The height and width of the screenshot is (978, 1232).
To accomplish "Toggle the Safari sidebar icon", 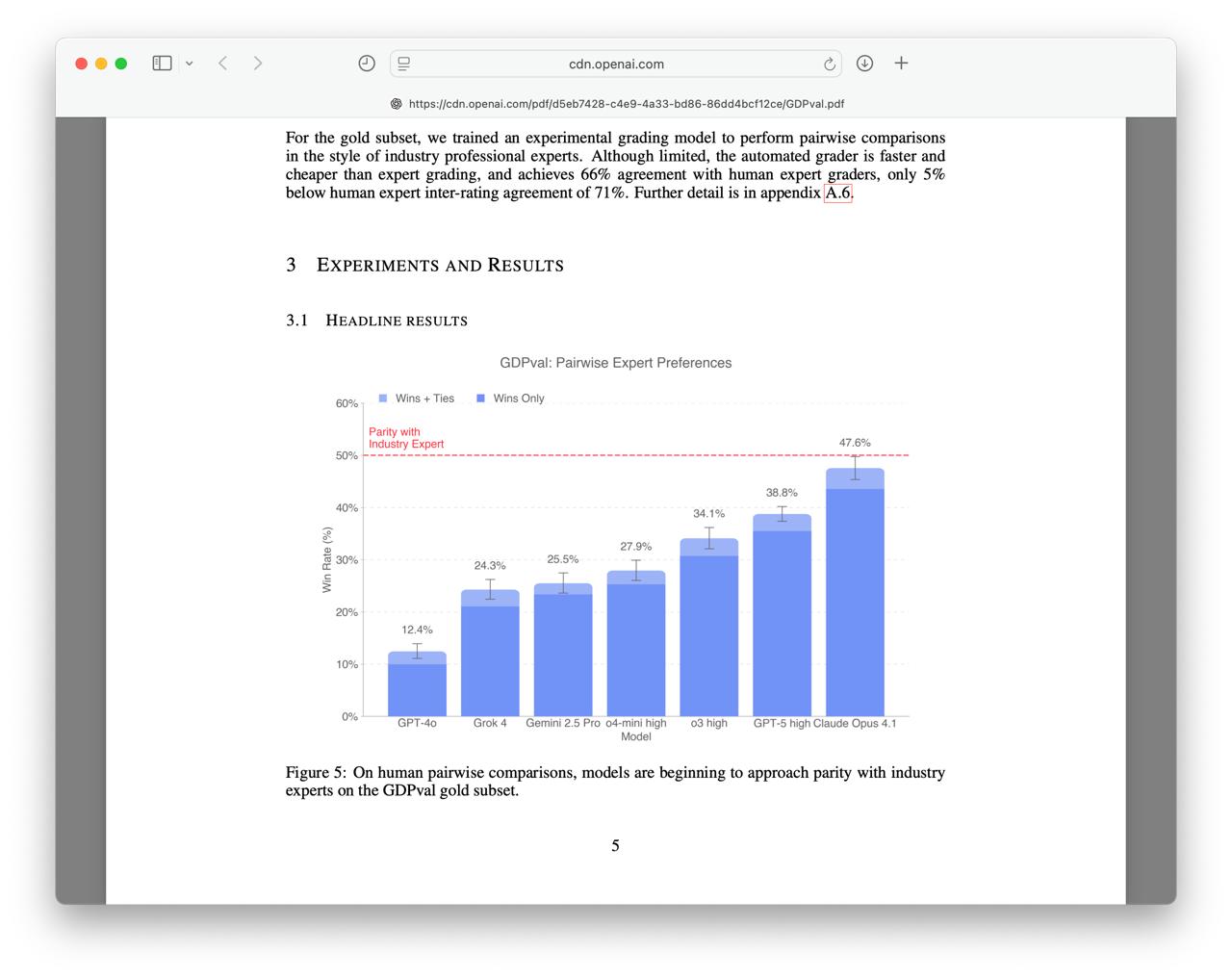I will point(162,64).
